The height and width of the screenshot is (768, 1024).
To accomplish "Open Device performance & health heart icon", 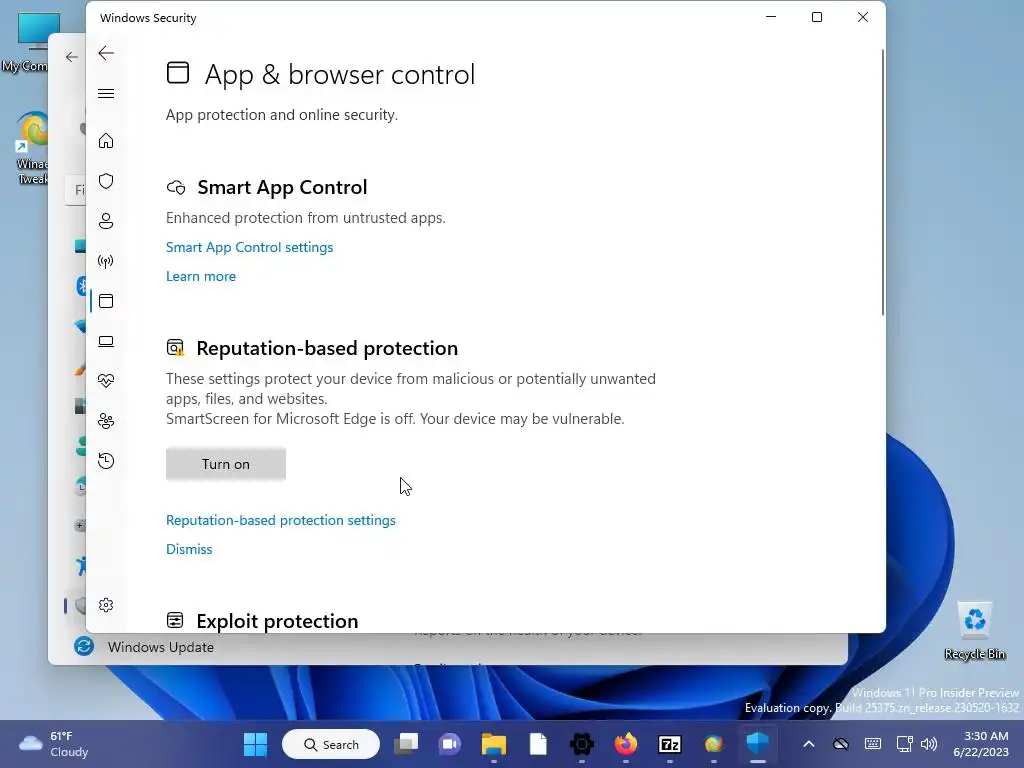I will point(106,381).
